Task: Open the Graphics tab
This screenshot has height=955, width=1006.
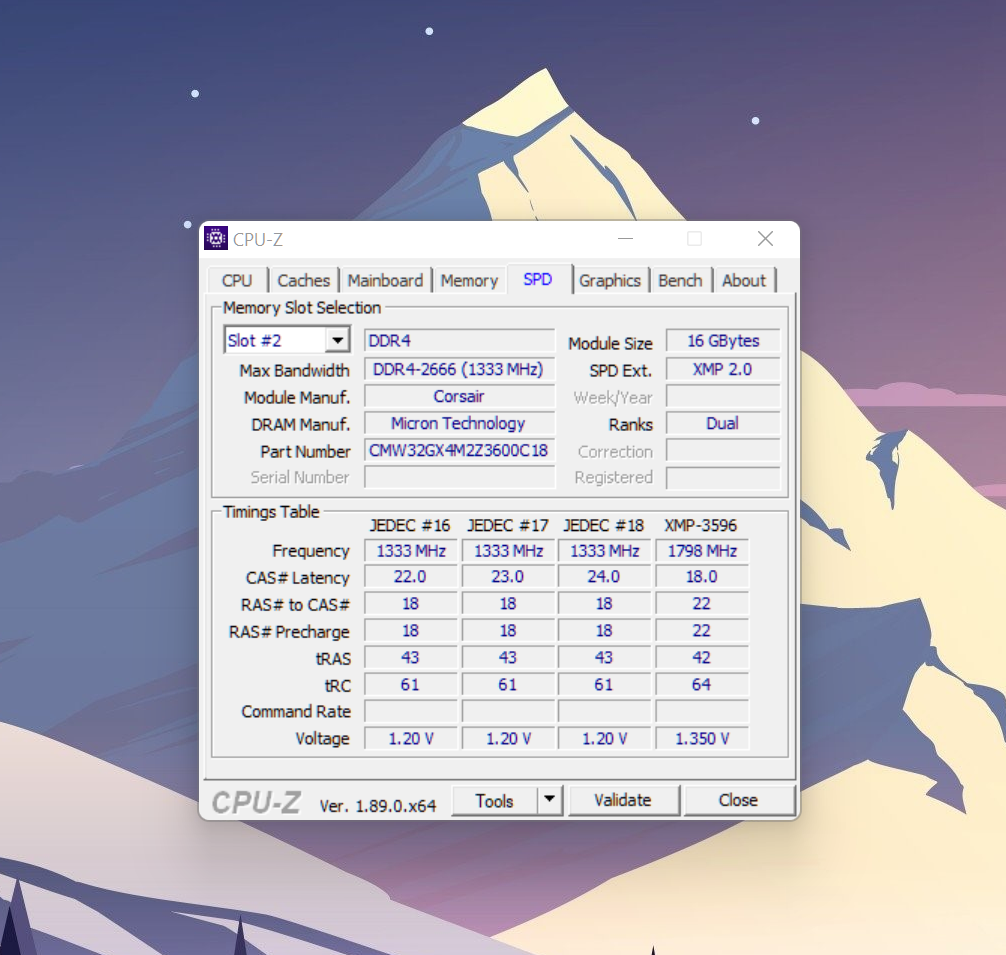Action: (x=610, y=280)
